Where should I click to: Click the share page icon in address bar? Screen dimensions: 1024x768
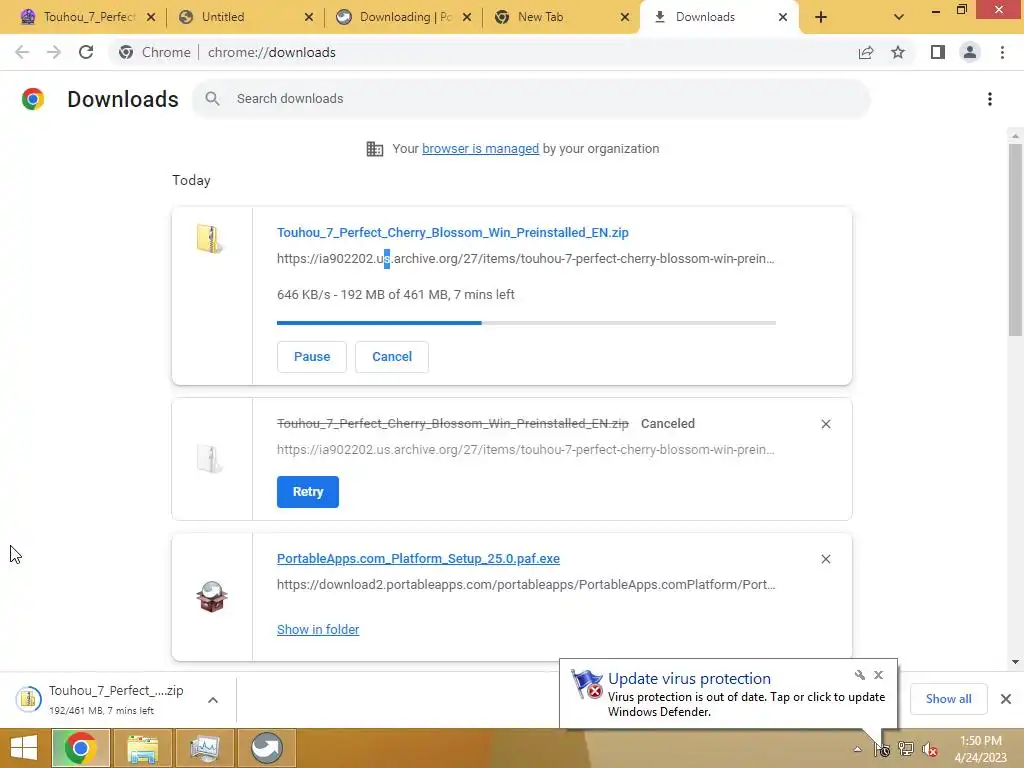[866, 52]
